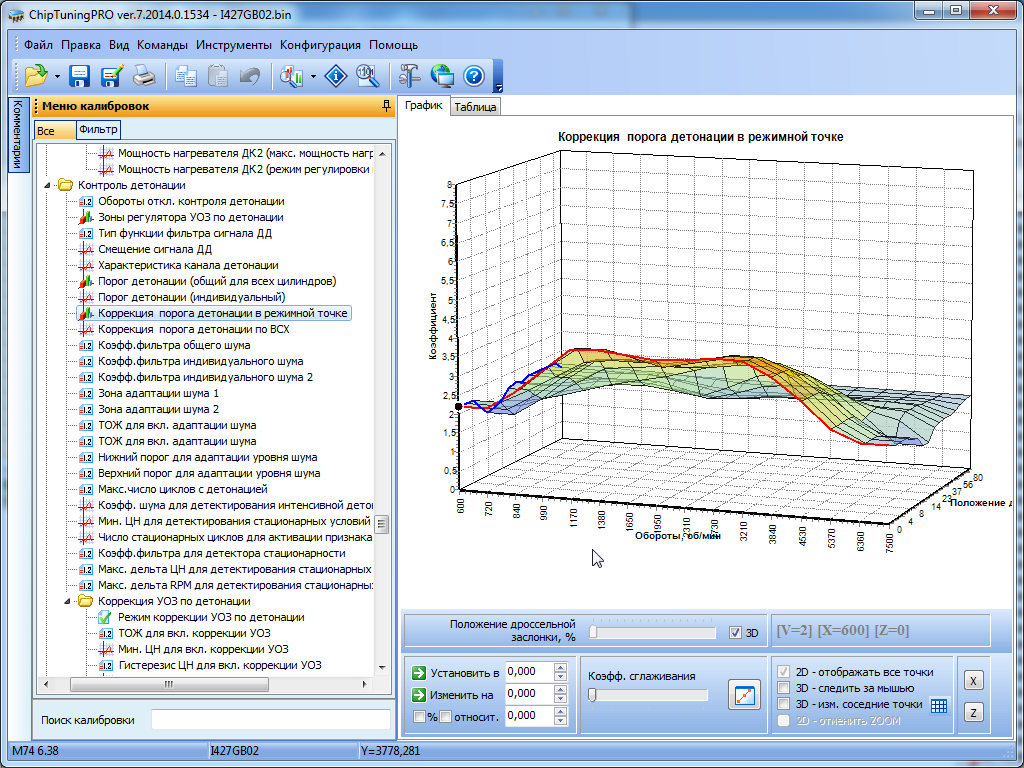This screenshot has height=768, width=1024.
Task: Click the hex search magnifier icon
Action: tap(367, 76)
